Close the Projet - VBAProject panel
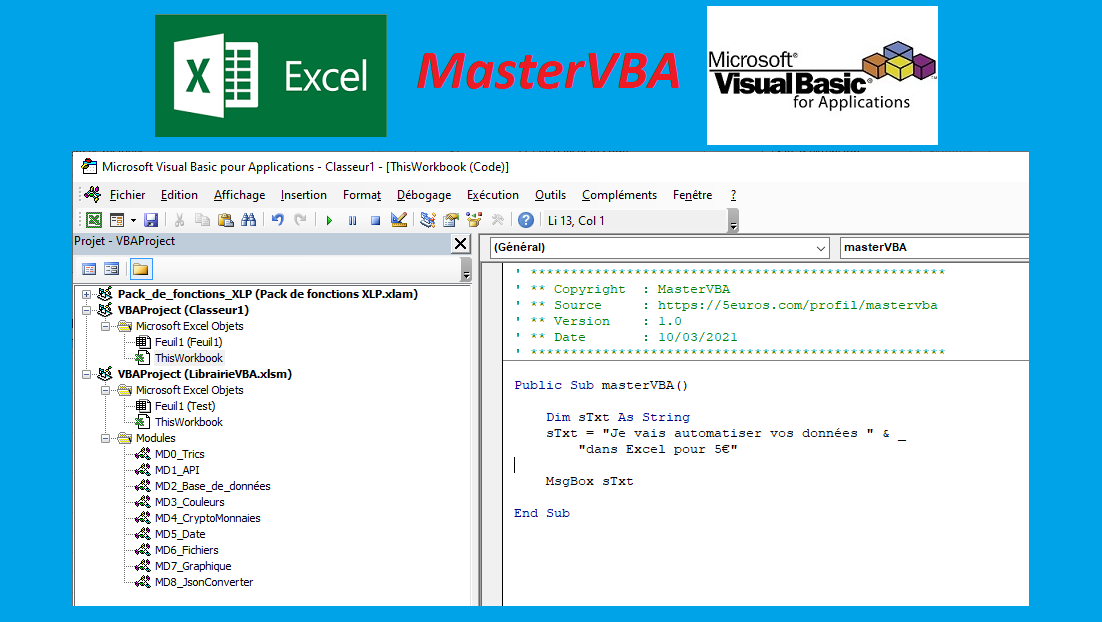The image size is (1102, 622). click(x=460, y=243)
